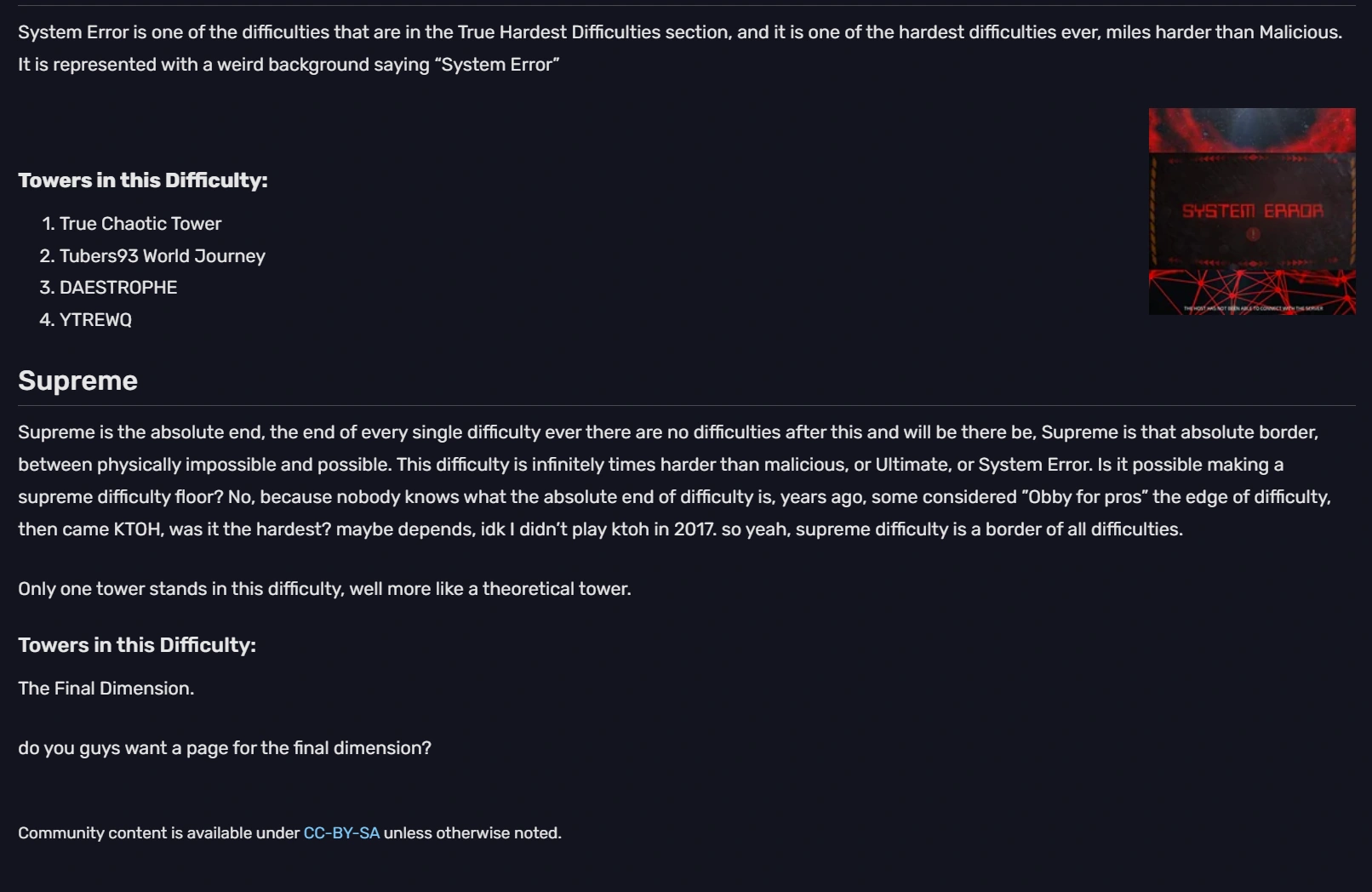Click The Final Dimension tower text
This screenshot has height=892, width=1372.
point(106,689)
